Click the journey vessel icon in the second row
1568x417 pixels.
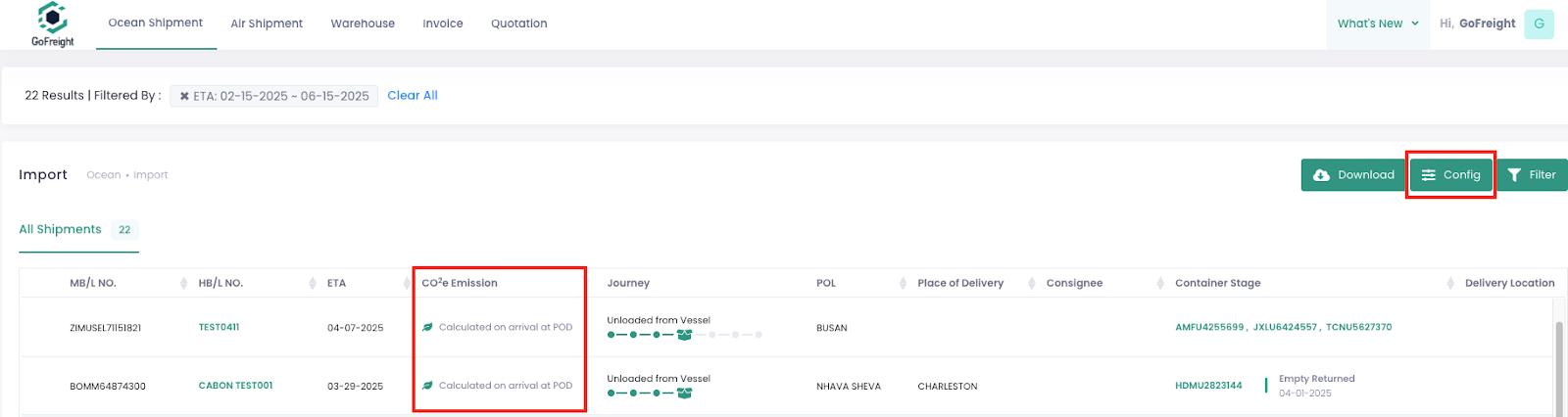point(684,394)
